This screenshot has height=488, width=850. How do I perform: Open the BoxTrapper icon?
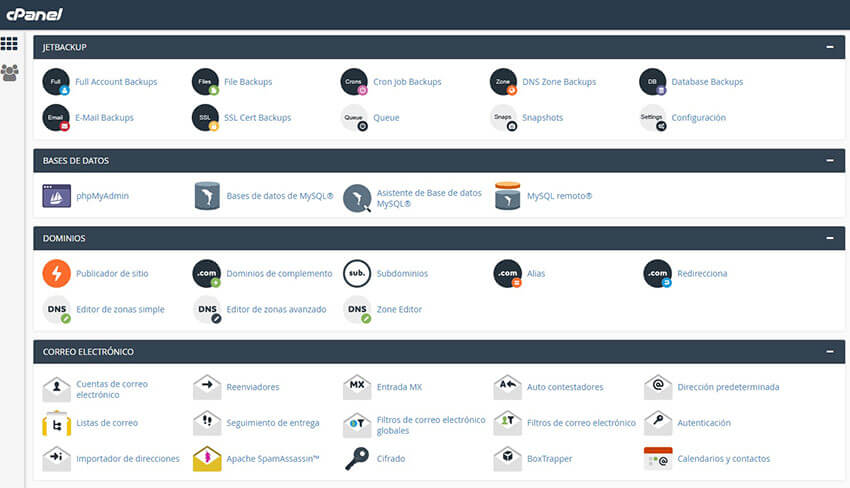coord(508,458)
